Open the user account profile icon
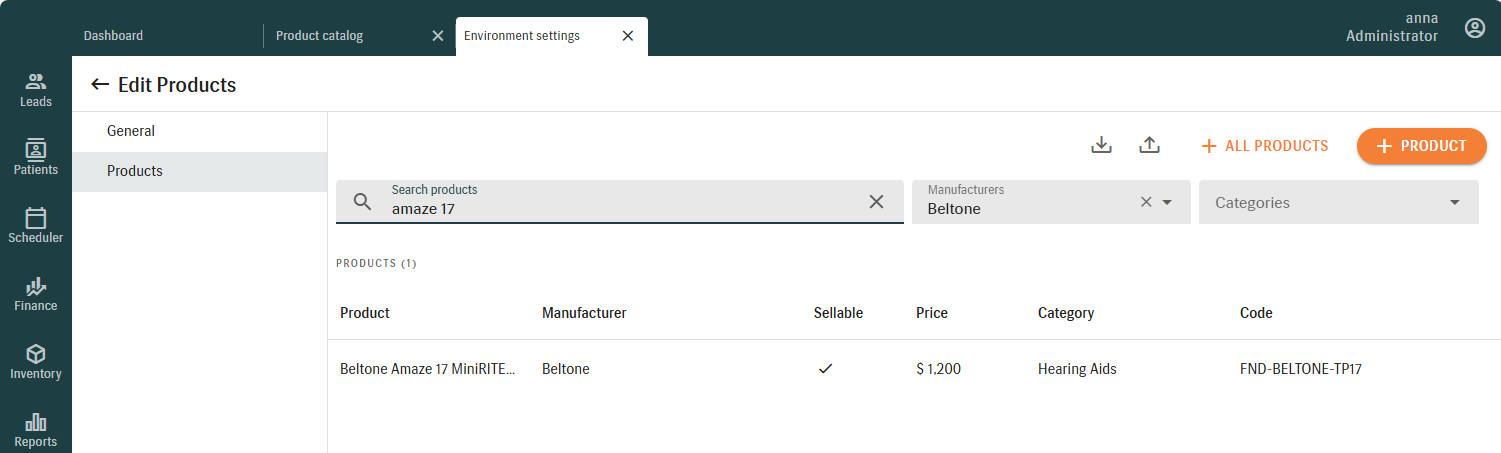Screen dimensions: 1501x453 tap(1475, 28)
